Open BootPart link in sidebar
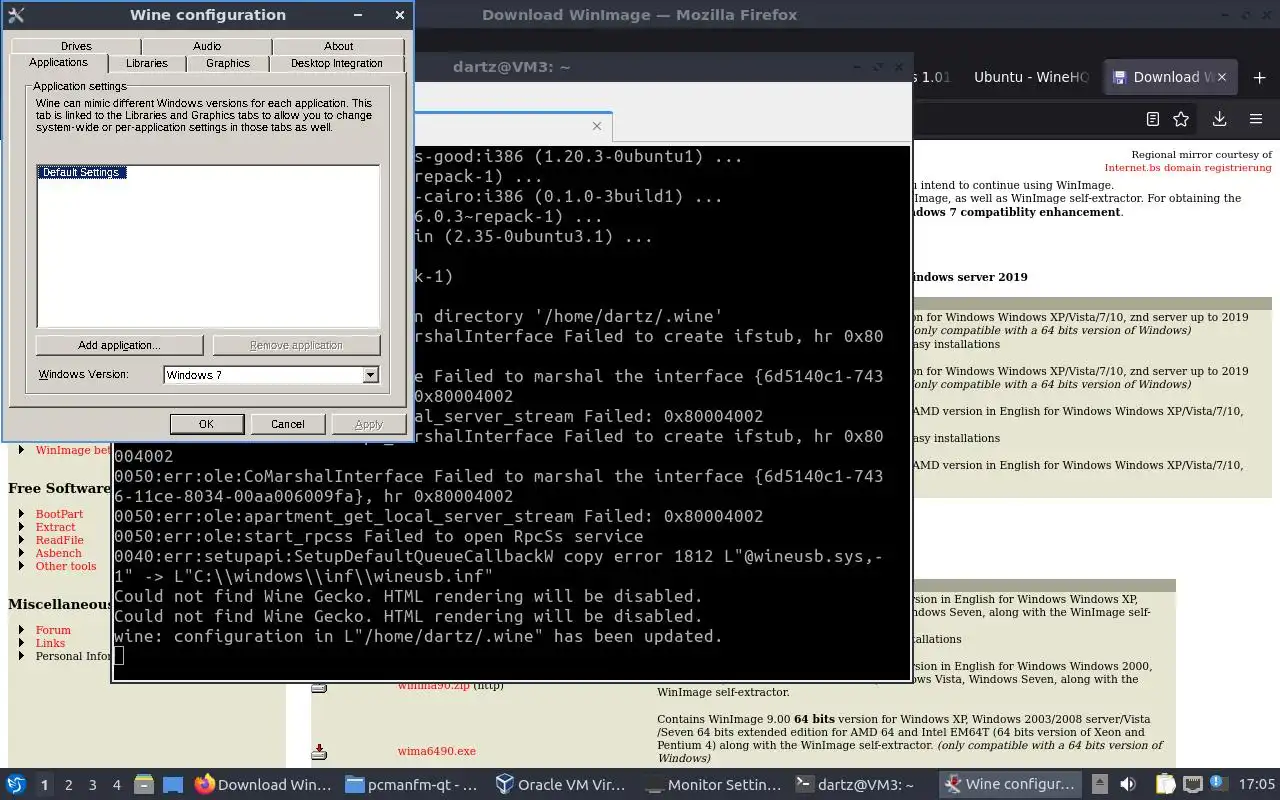Viewport: 1280px width, 800px height. (59, 514)
